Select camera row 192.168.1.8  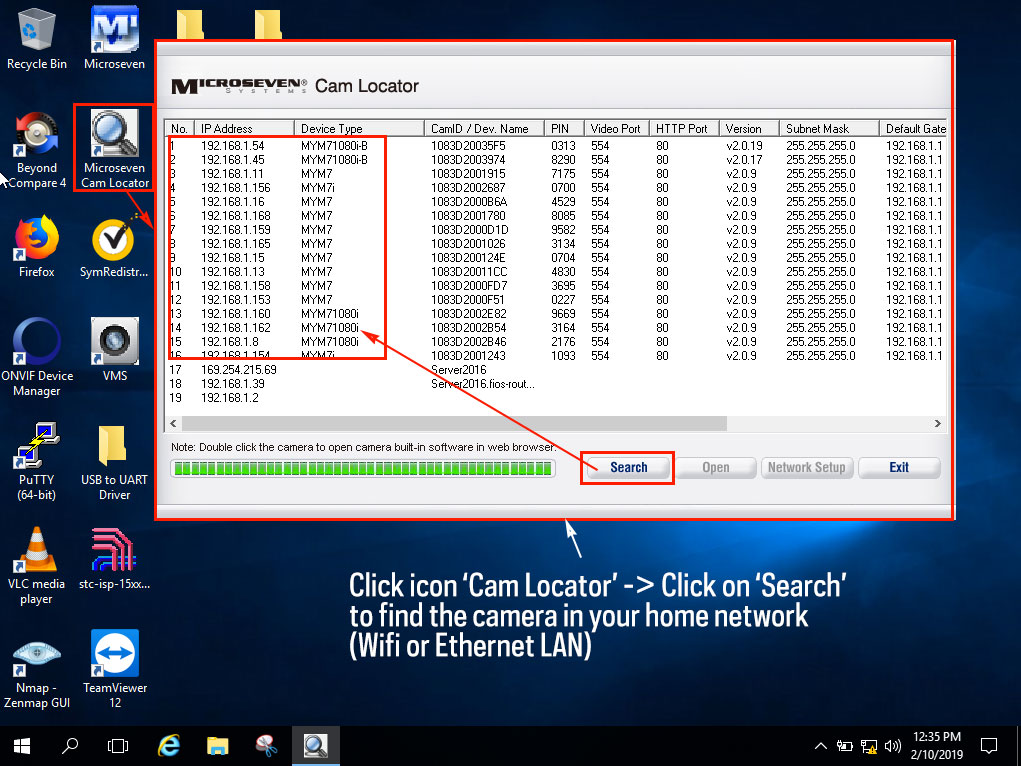tap(555, 341)
